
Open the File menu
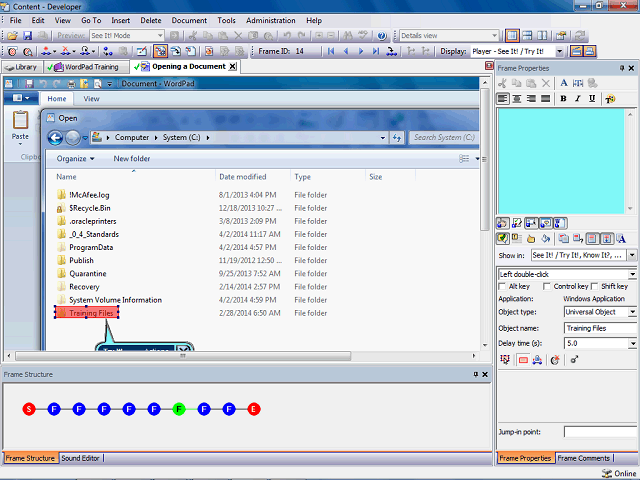click(x=16, y=20)
